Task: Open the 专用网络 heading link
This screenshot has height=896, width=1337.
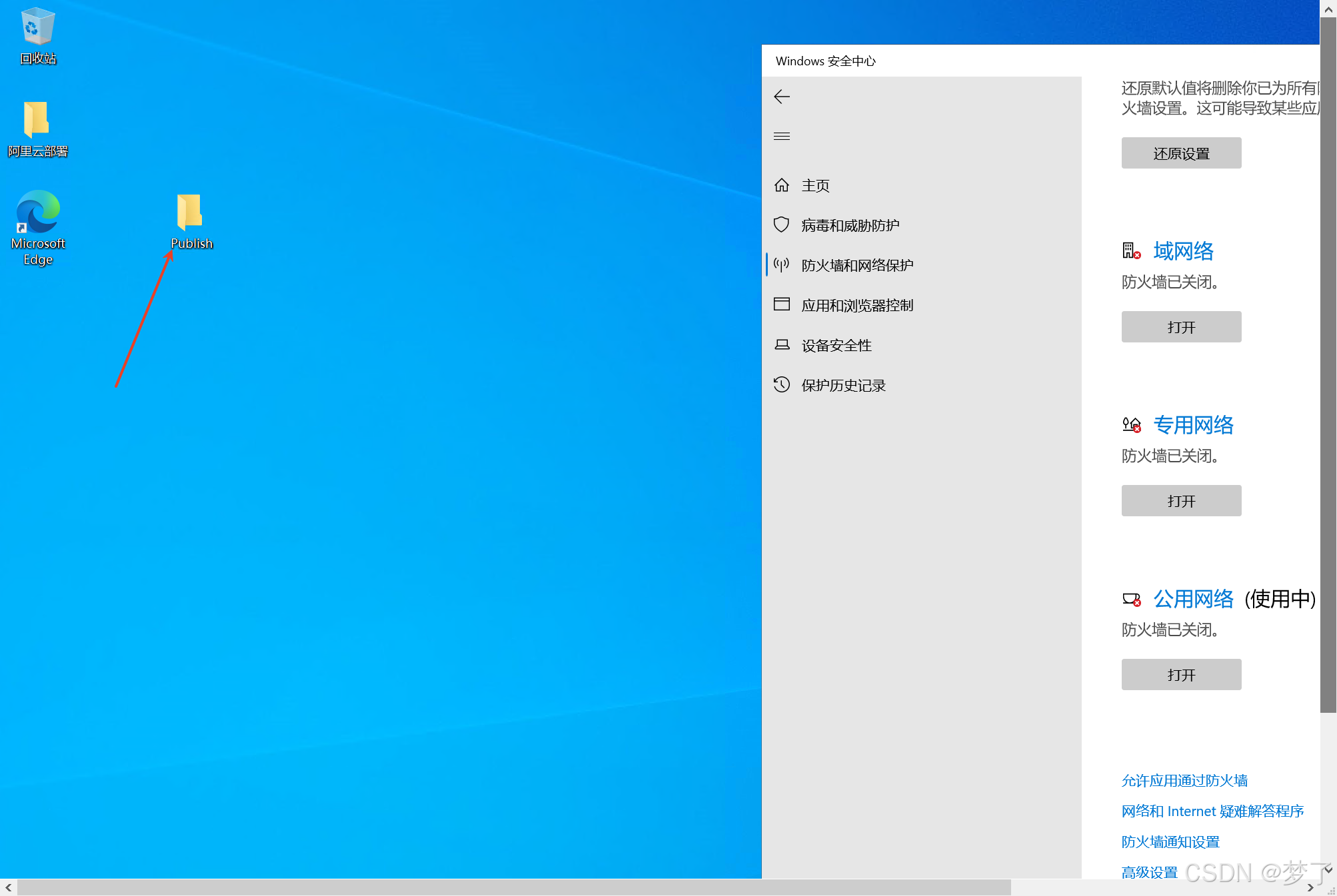Action: click(x=1193, y=425)
